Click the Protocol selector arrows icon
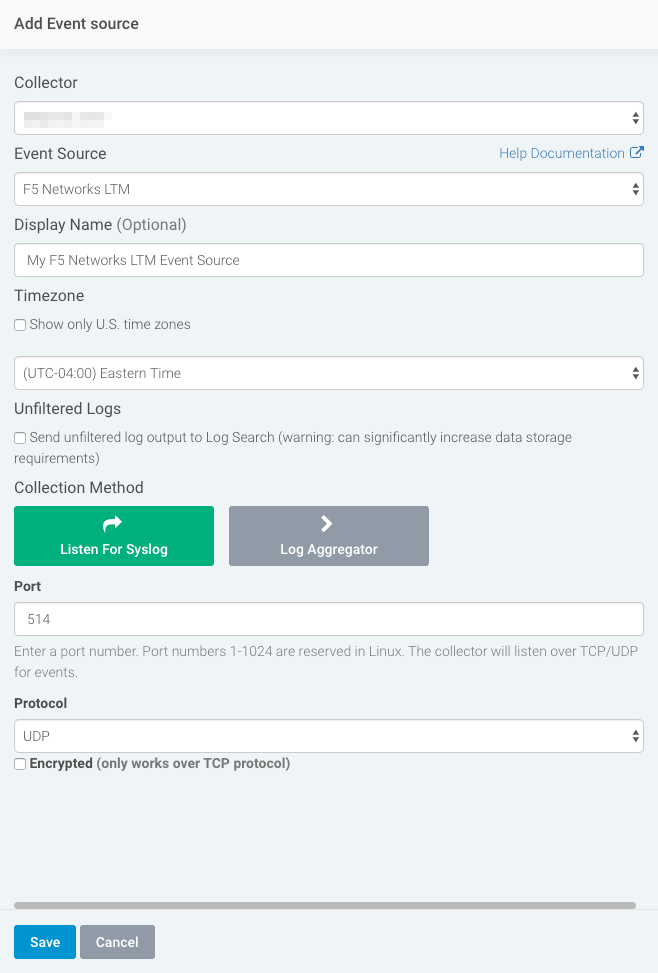Image resolution: width=658 pixels, height=973 pixels. (x=636, y=736)
